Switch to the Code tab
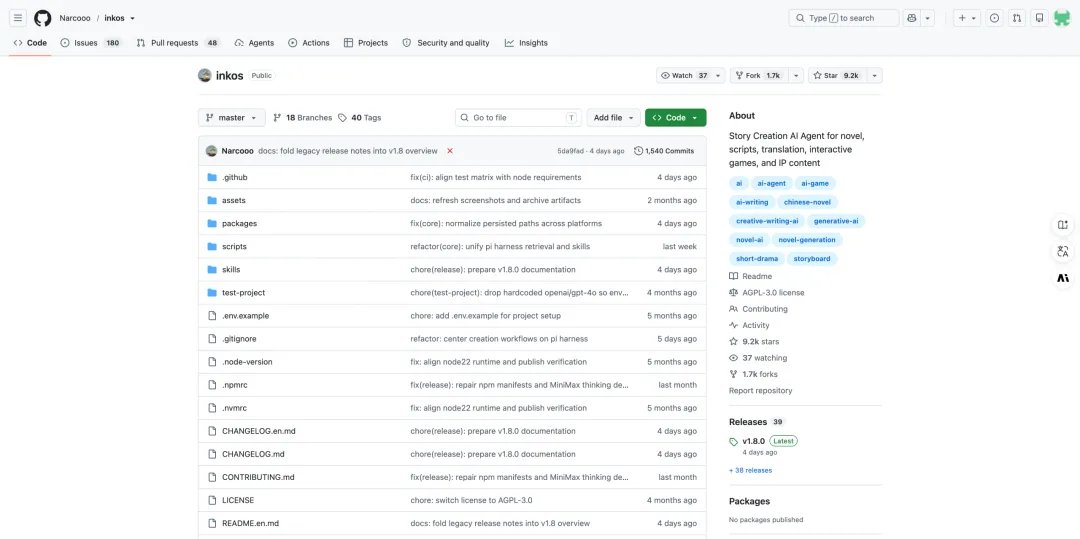This screenshot has width=1080, height=539. coord(30,43)
